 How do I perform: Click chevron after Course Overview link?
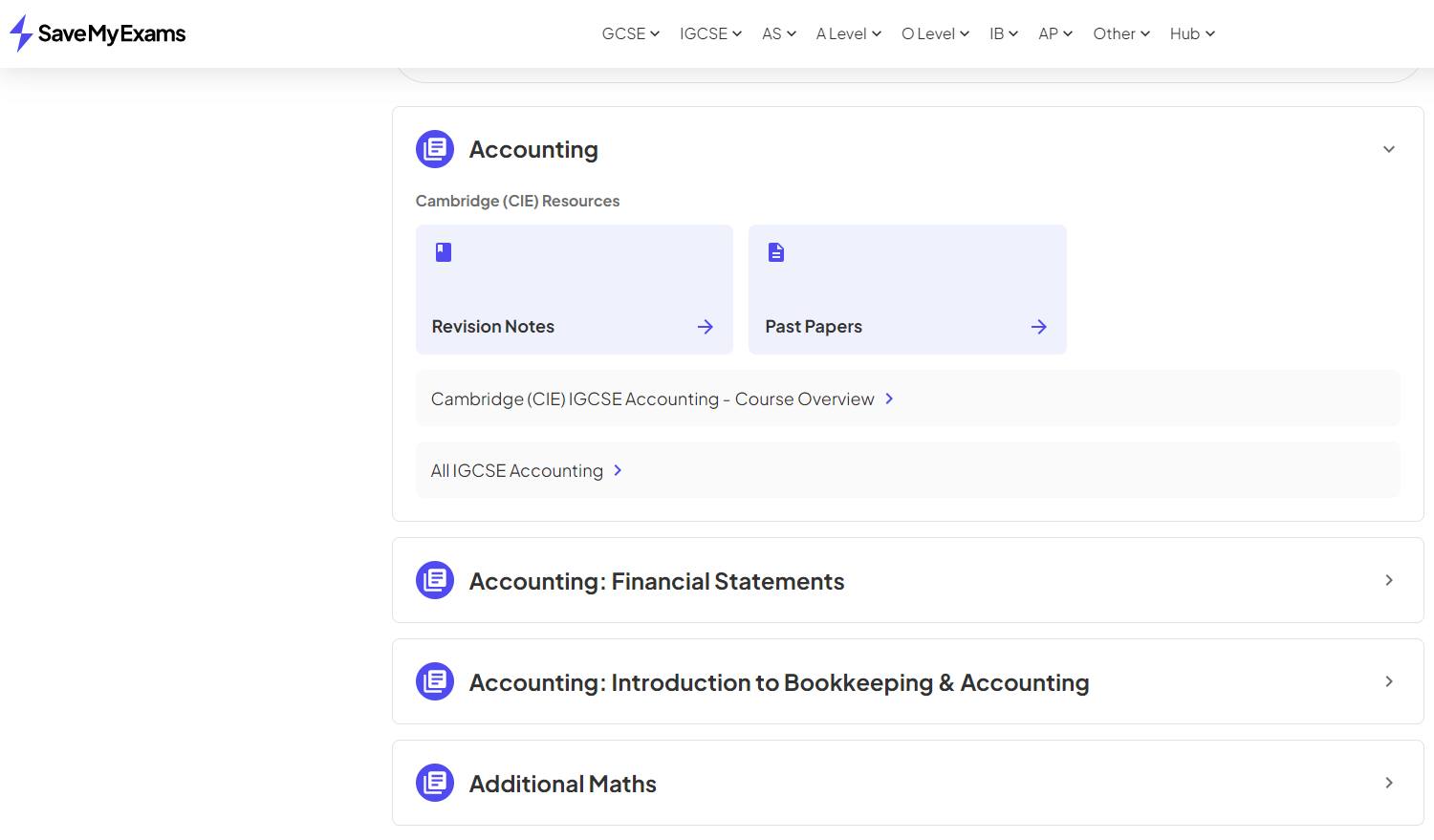889,398
